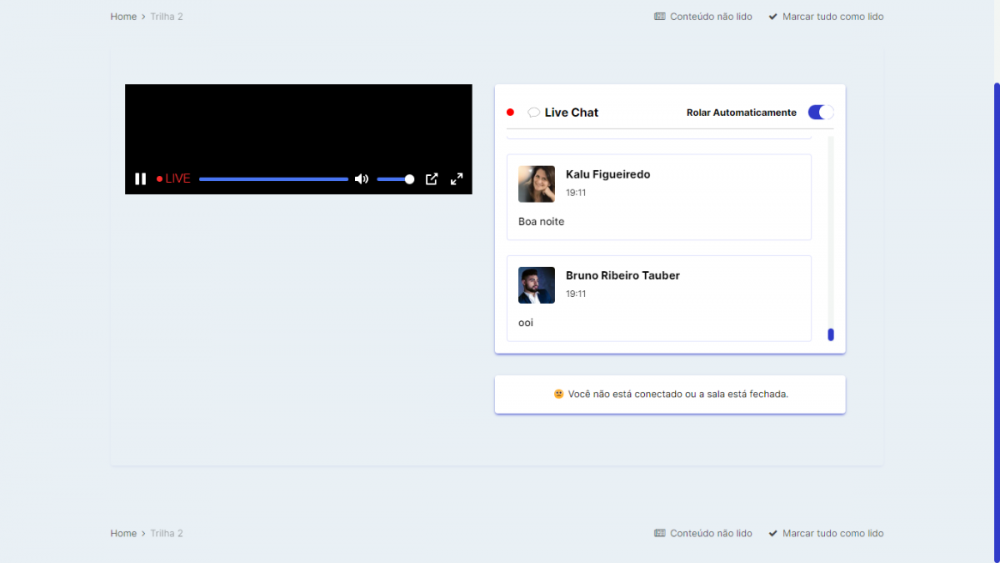The image size is (1000, 563).
Task: Open video in pop-out window
Action: 432,179
